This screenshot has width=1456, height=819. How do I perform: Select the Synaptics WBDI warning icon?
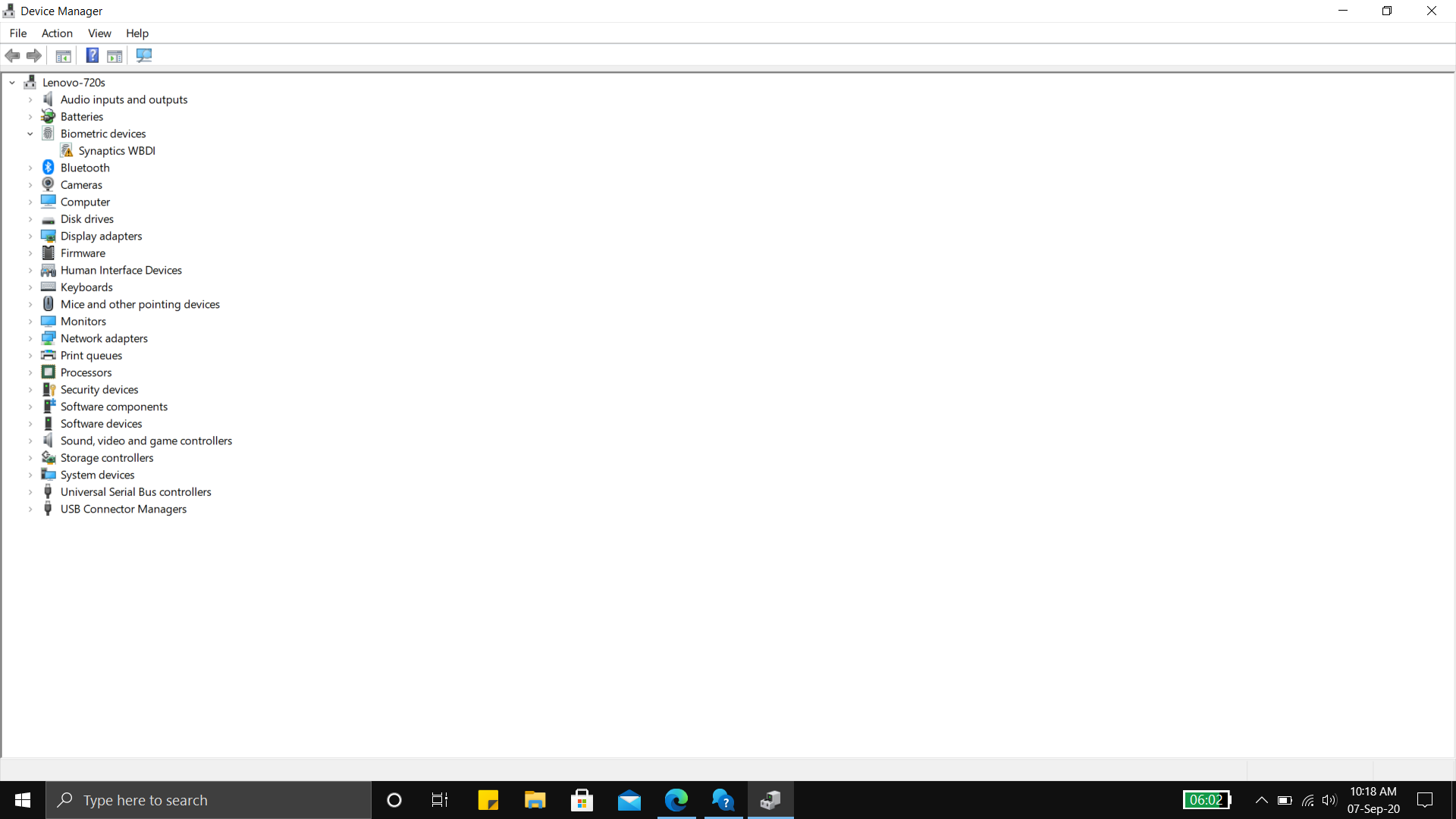[x=67, y=150]
